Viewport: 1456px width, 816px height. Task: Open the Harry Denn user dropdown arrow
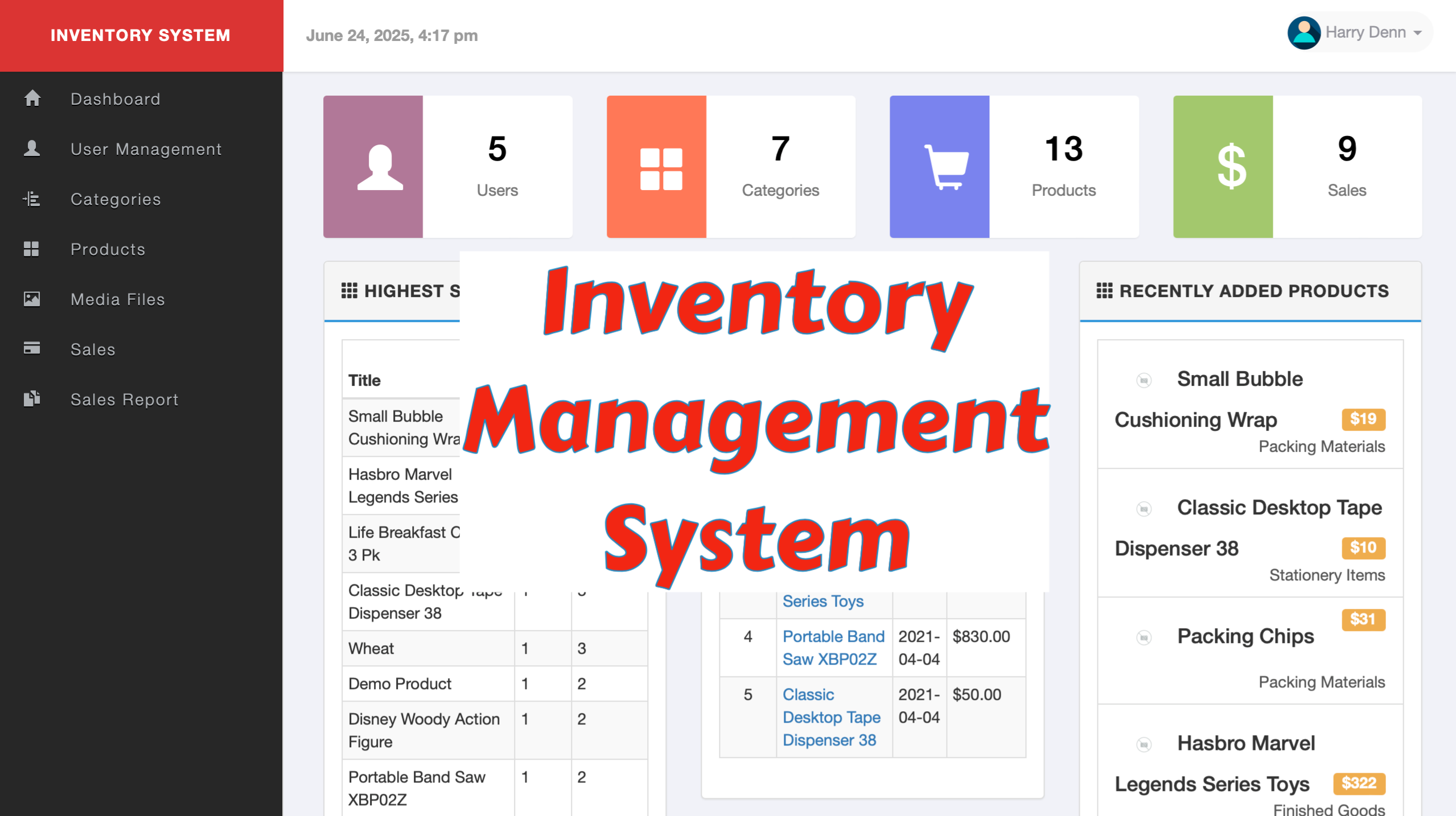pos(1417,33)
